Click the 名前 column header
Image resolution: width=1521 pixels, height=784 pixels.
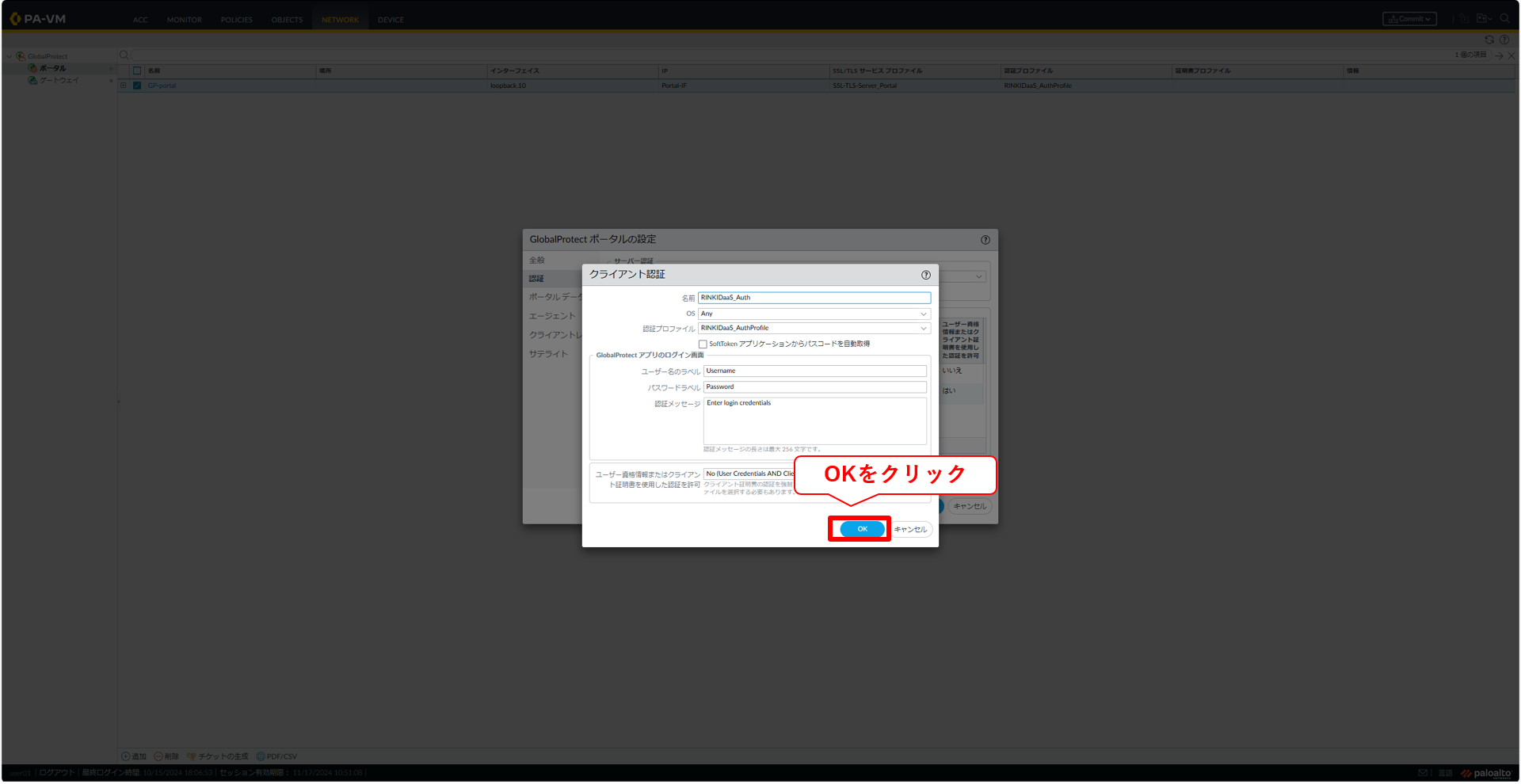[x=230, y=71]
